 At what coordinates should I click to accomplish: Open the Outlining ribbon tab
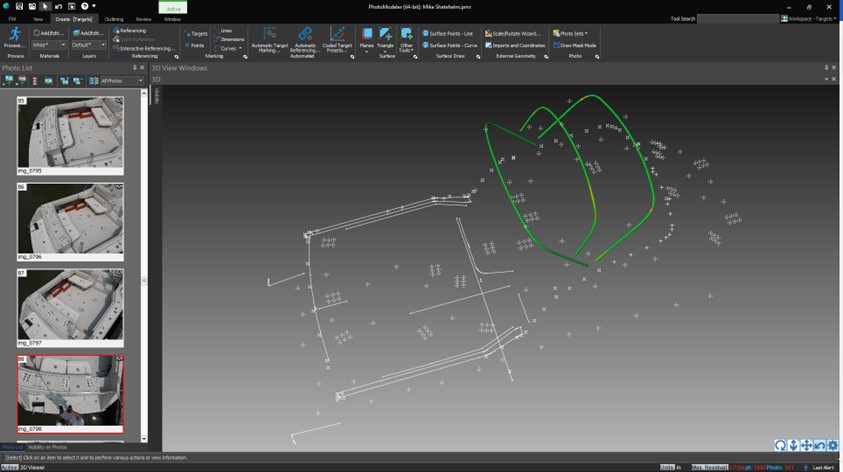pos(115,19)
